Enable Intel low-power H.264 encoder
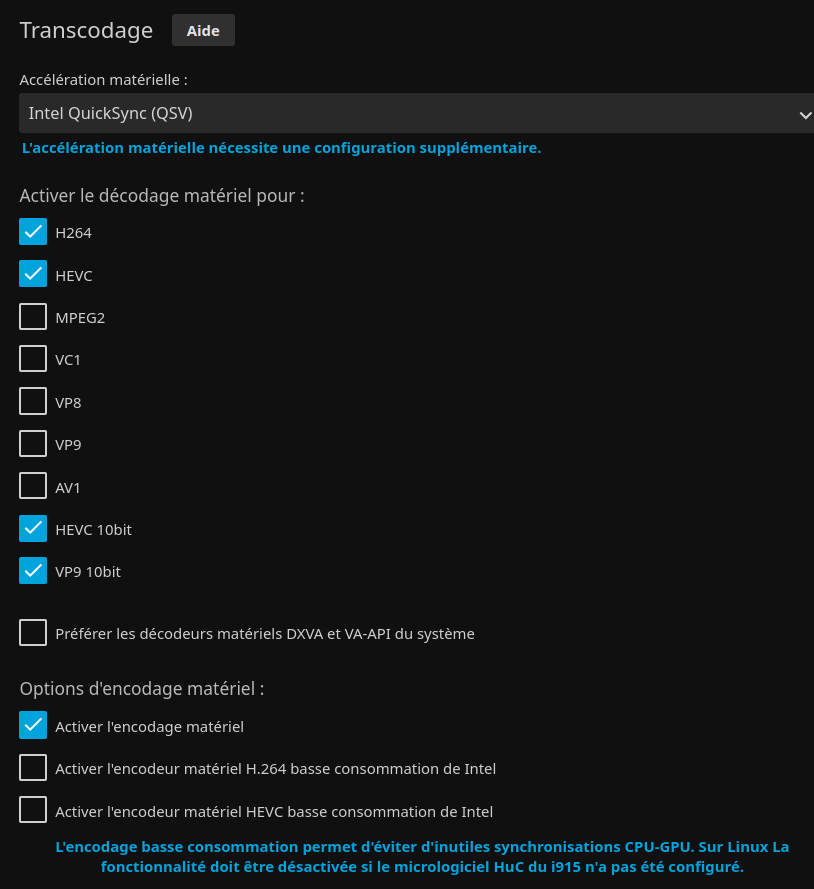Image resolution: width=814 pixels, height=889 pixels. [33, 768]
